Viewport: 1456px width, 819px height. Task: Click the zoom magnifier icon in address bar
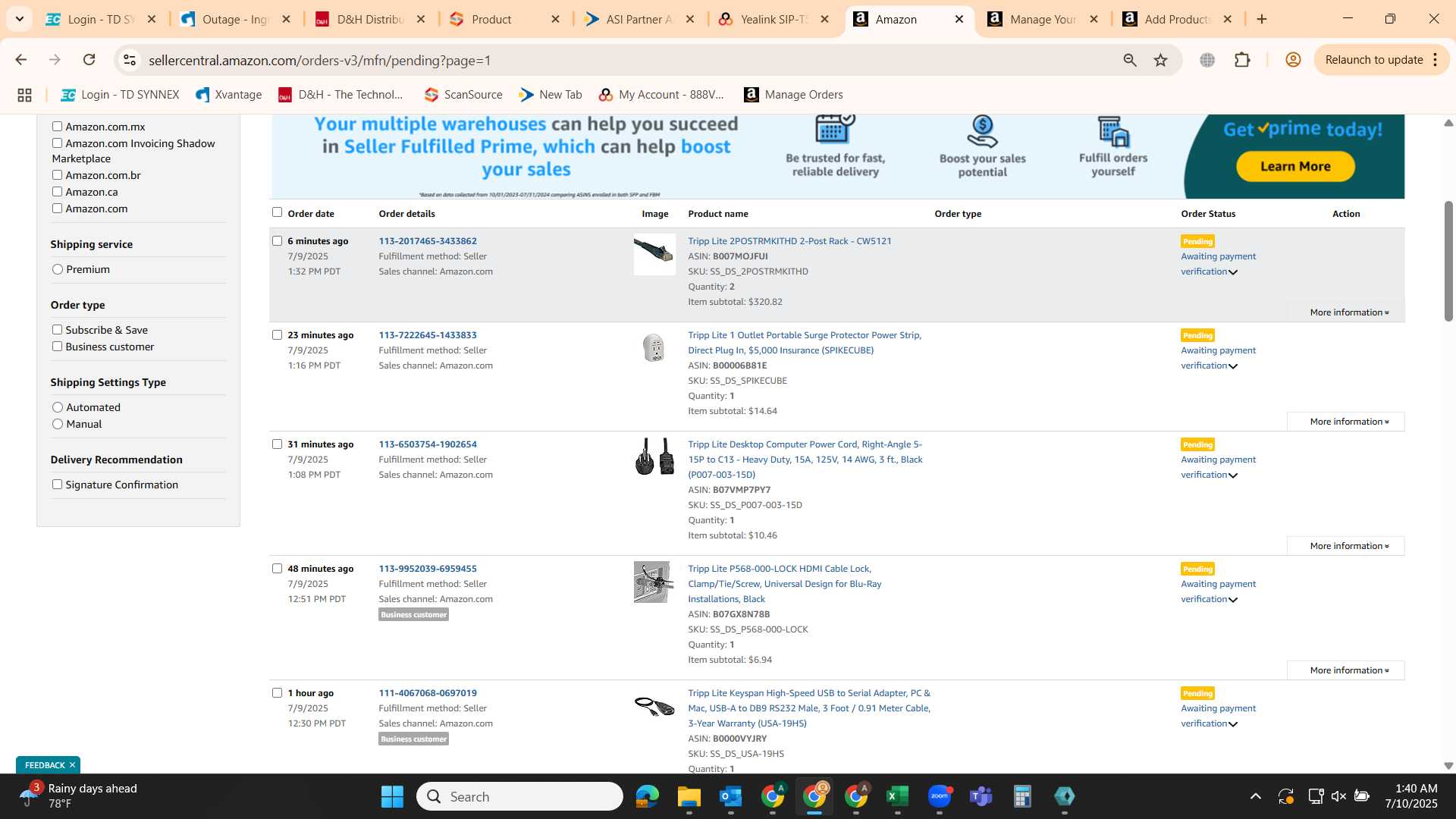pyautogui.click(x=1130, y=60)
